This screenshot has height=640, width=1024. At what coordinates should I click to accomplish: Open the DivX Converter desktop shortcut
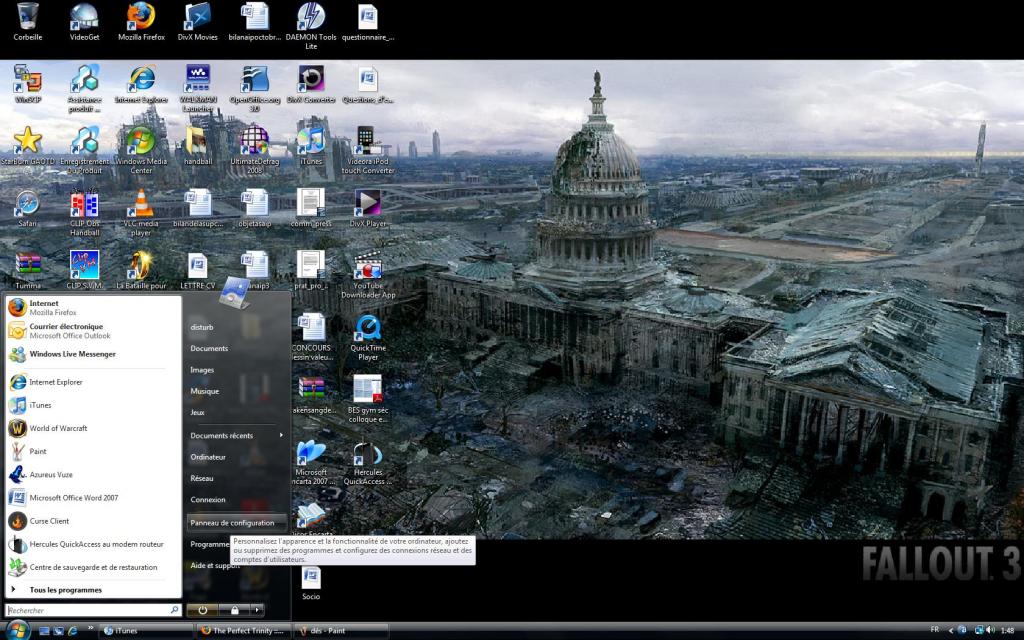(311, 84)
